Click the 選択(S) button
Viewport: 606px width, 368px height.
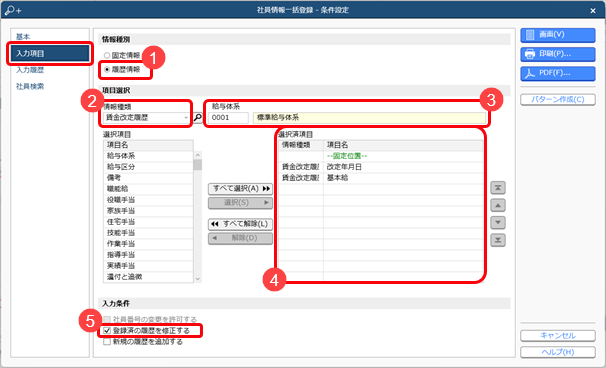(240, 203)
